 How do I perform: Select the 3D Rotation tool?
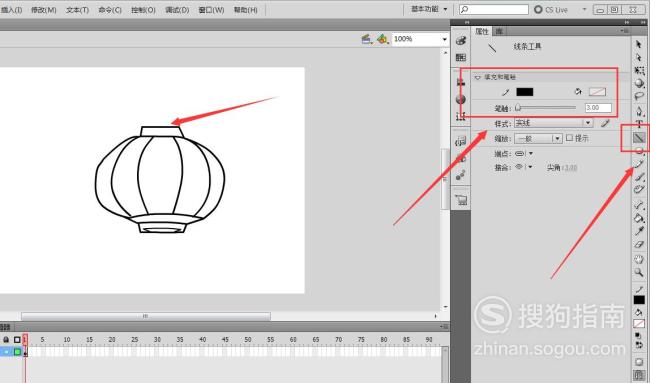(639, 83)
